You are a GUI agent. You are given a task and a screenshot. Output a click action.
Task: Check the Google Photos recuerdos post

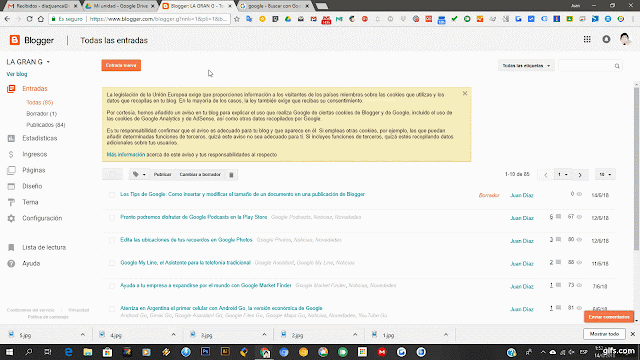(112, 241)
